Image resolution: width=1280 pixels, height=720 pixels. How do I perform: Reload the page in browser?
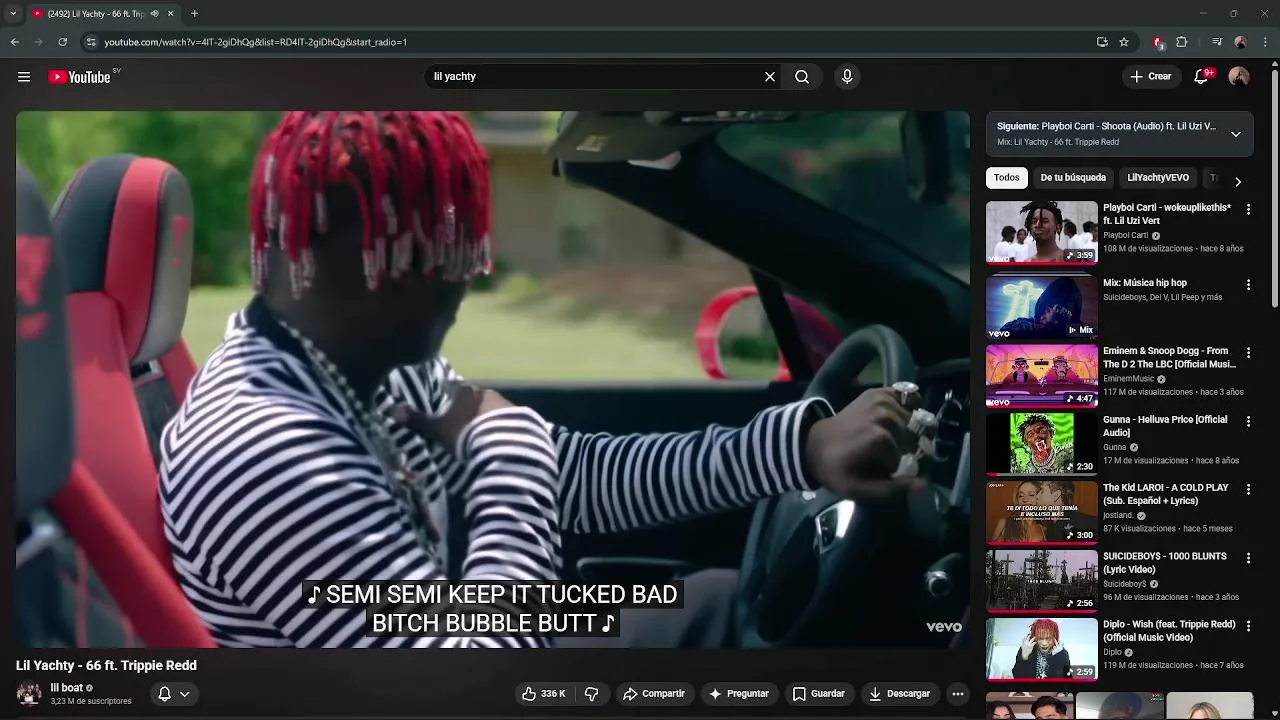[x=62, y=42]
